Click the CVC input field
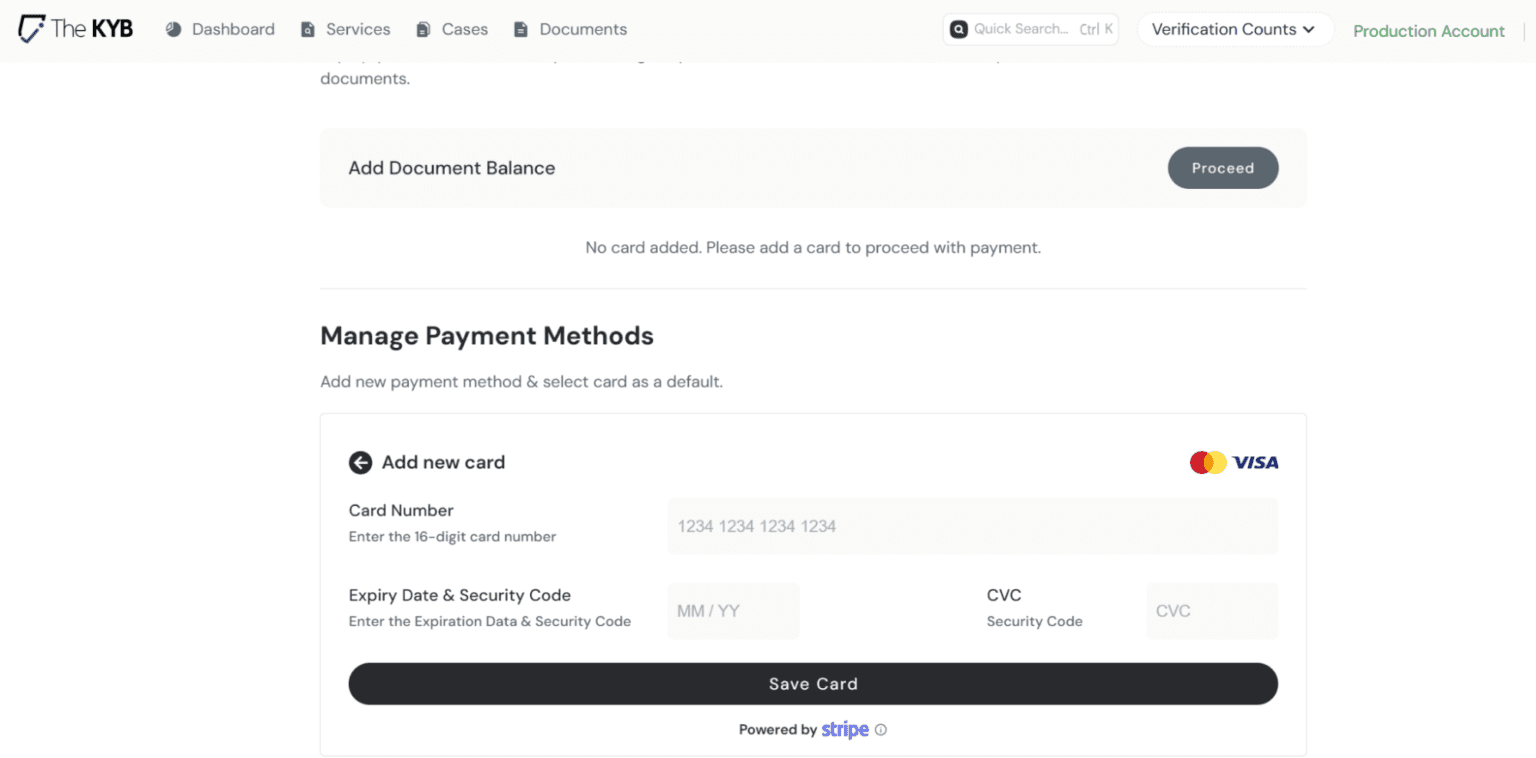The height and width of the screenshot is (758, 1536). (1212, 611)
